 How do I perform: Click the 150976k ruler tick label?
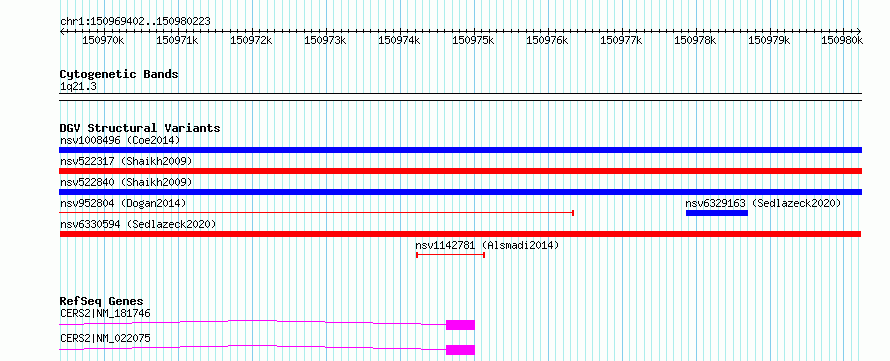pos(547,40)
